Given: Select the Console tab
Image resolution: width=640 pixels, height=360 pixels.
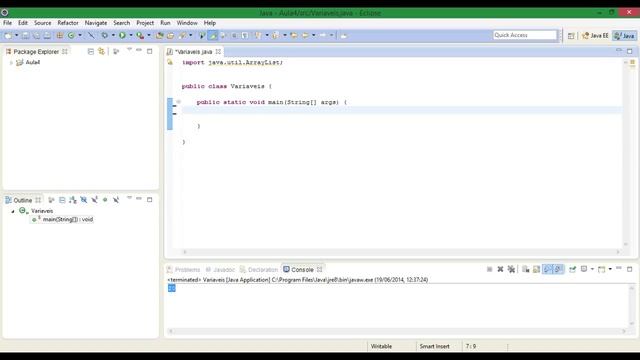Looking at the screenshot, I should click(x=302, y=270).
